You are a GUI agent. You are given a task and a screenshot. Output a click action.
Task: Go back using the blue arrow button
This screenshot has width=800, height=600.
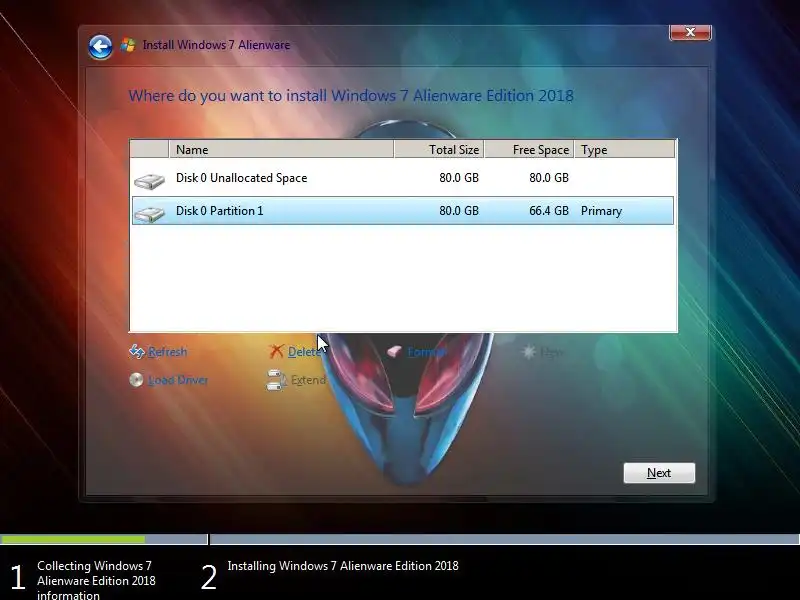coord(100,47)
